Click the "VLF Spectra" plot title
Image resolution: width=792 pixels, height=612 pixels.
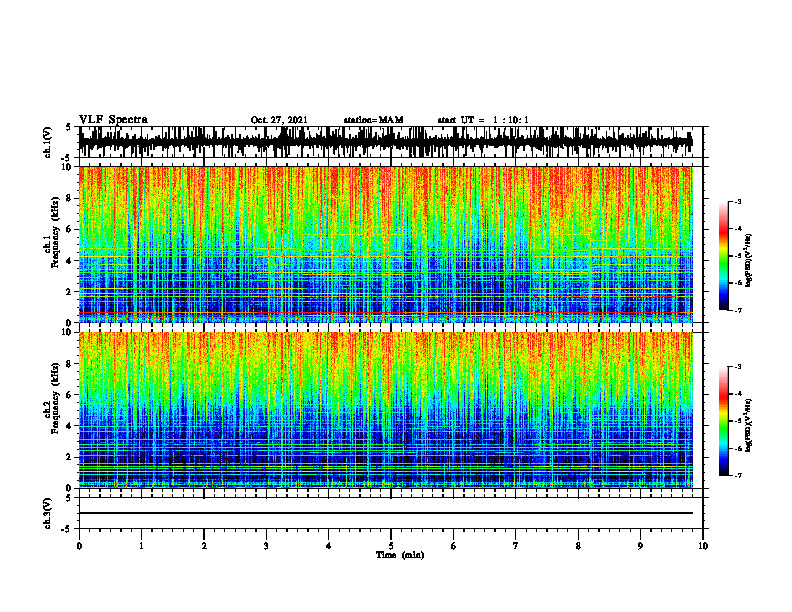pos(113,120)
